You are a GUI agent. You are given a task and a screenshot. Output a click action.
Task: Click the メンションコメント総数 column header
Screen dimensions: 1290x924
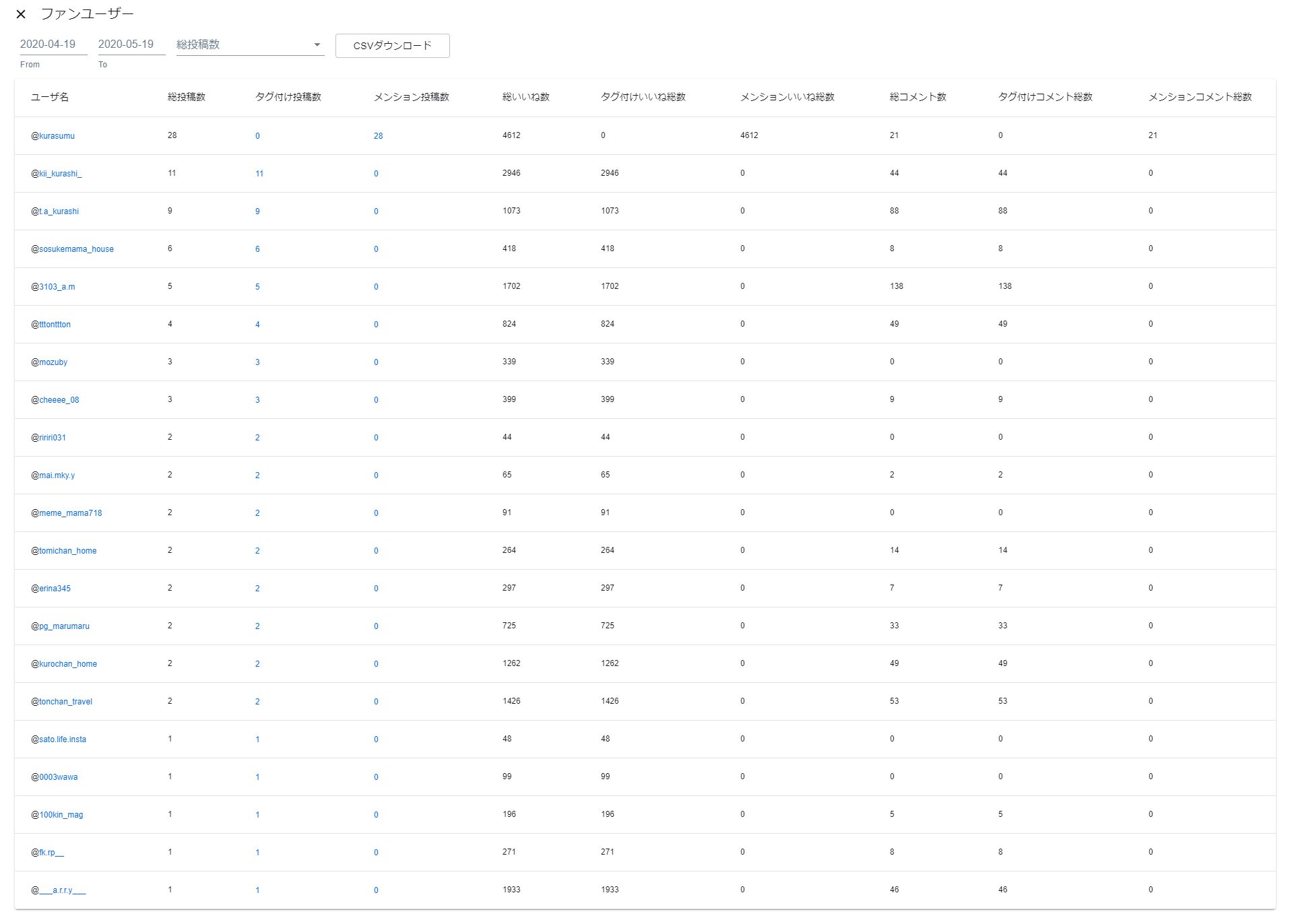pos(1199,97)
